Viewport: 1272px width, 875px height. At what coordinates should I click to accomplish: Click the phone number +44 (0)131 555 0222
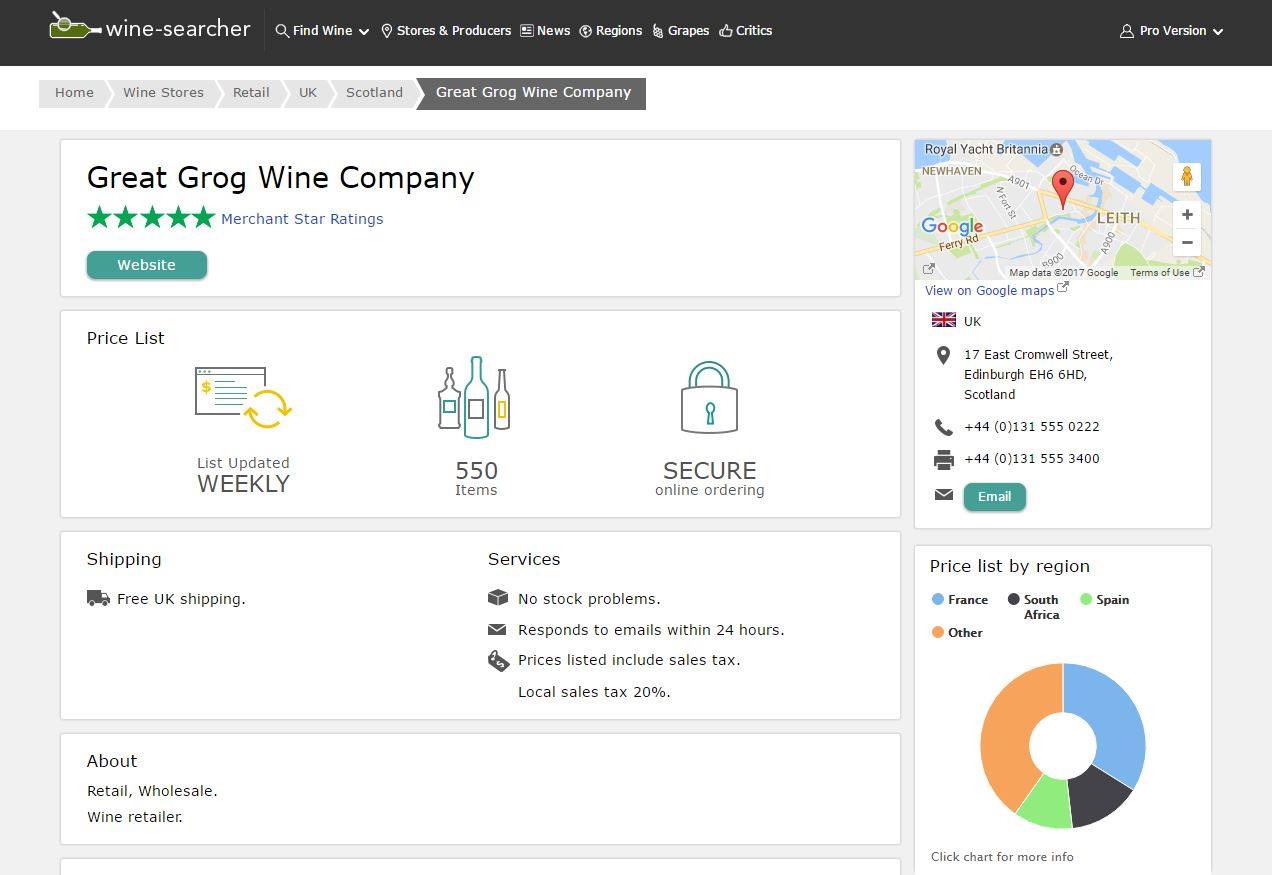click(x=1032, y=427)
